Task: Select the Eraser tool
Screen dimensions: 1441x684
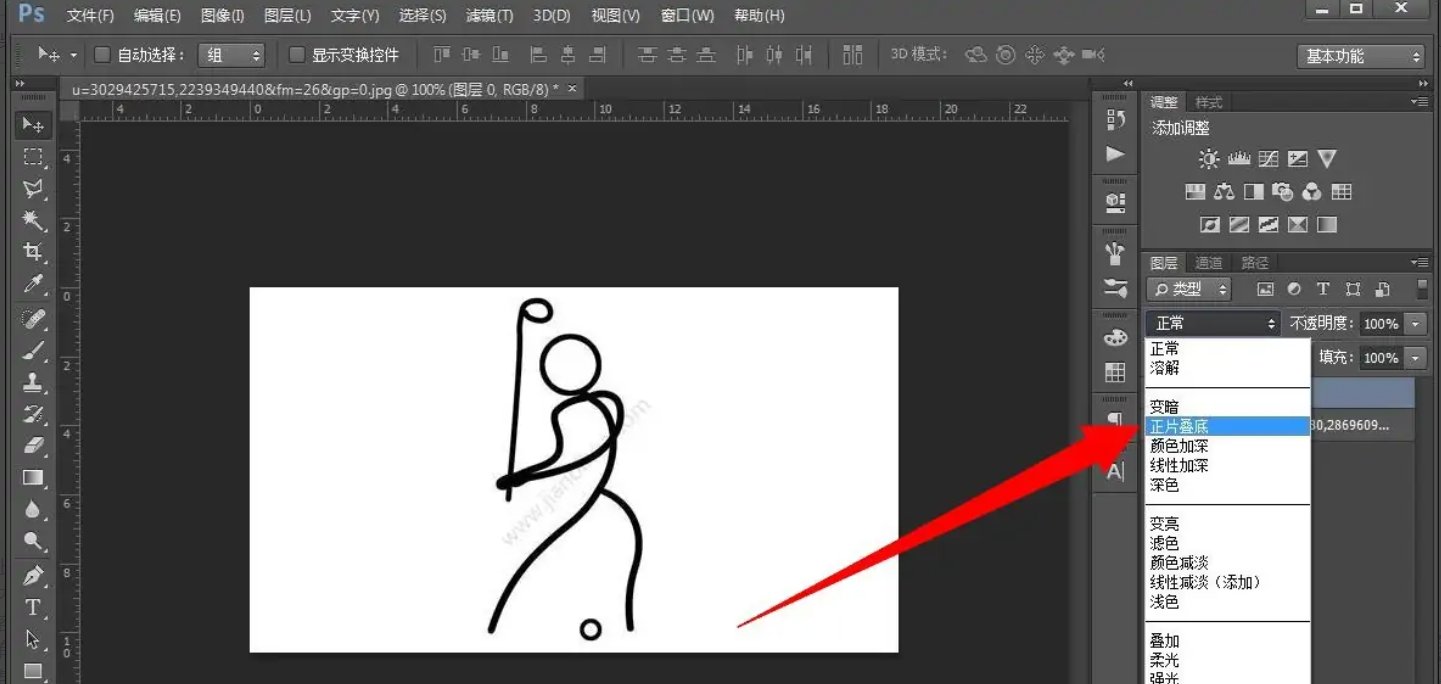Action: pyautogui.click(x=33, y=445)
